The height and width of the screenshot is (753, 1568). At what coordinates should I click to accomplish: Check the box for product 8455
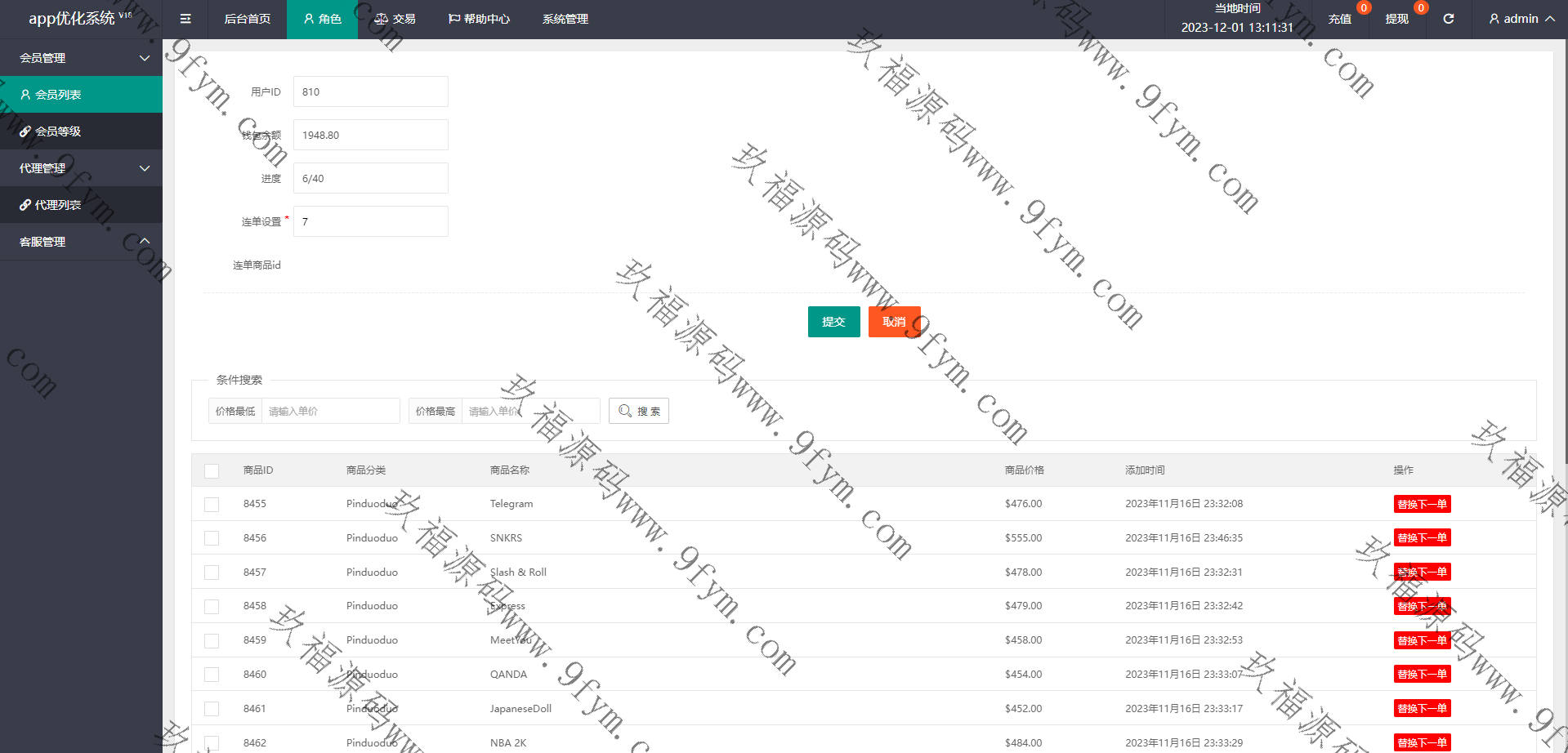pyautogui.click(x=212, y=505)
